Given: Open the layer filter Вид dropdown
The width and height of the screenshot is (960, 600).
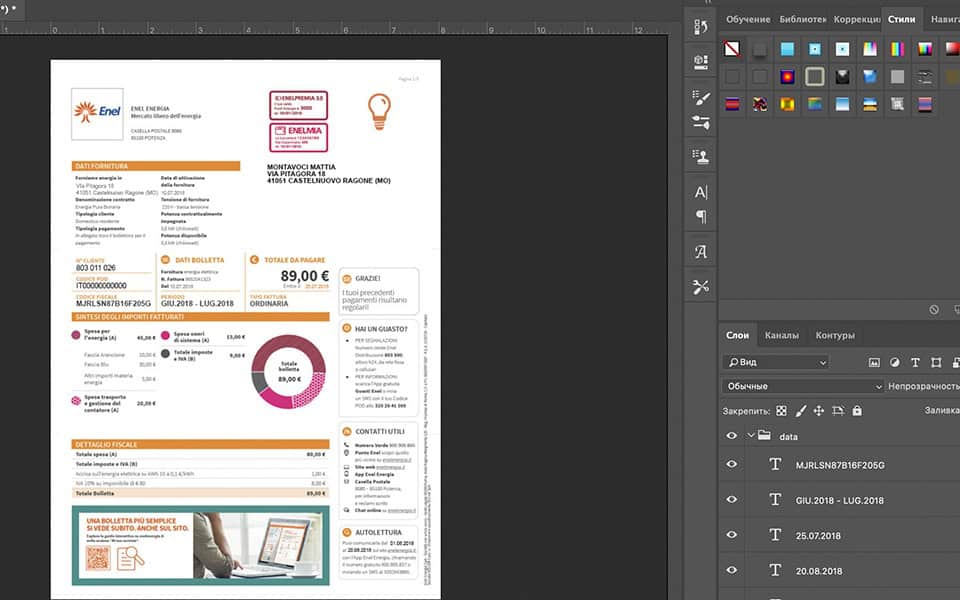Looking at the screenshot, I should [x=775, y=362].
